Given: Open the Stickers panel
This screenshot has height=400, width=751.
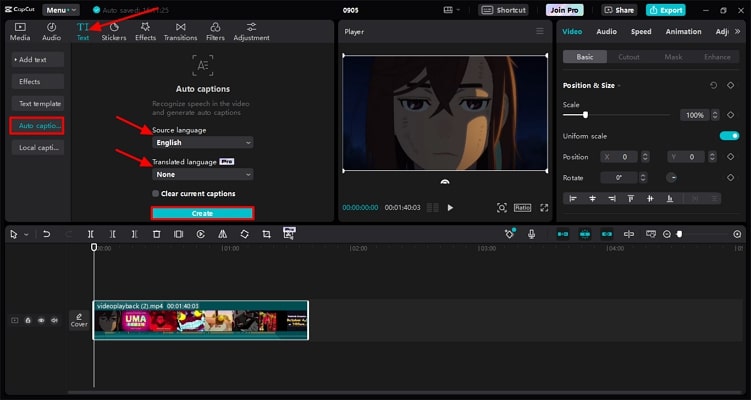Looking at the screenshot, I should pyautogui.click(x=113, y=31).
